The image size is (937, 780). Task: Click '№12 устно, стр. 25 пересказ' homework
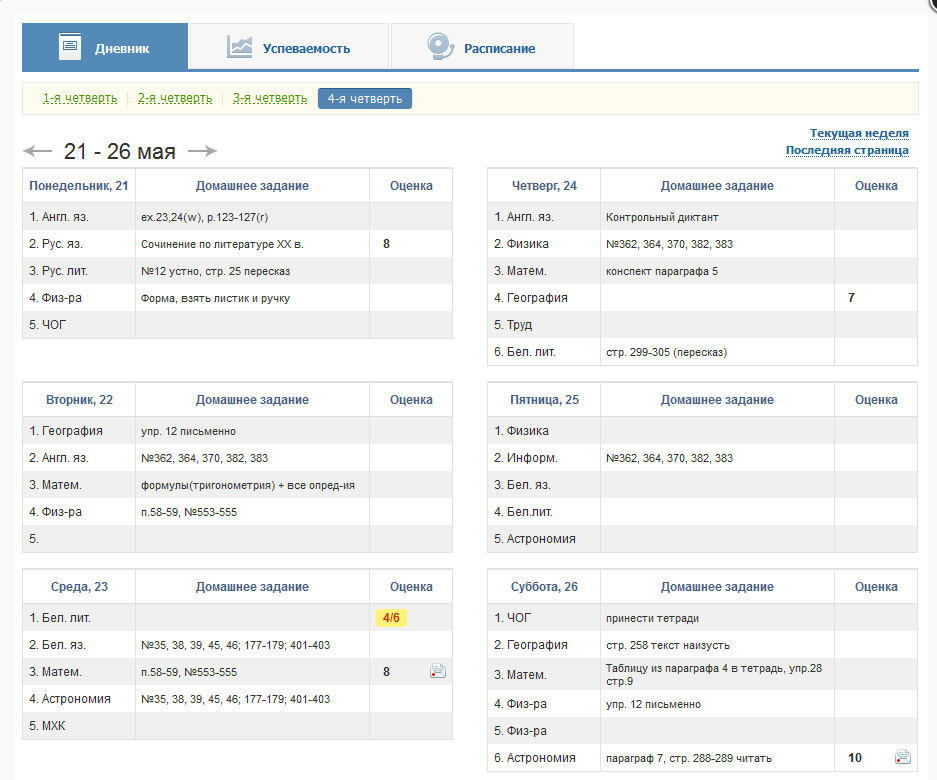tap(215, 271)
